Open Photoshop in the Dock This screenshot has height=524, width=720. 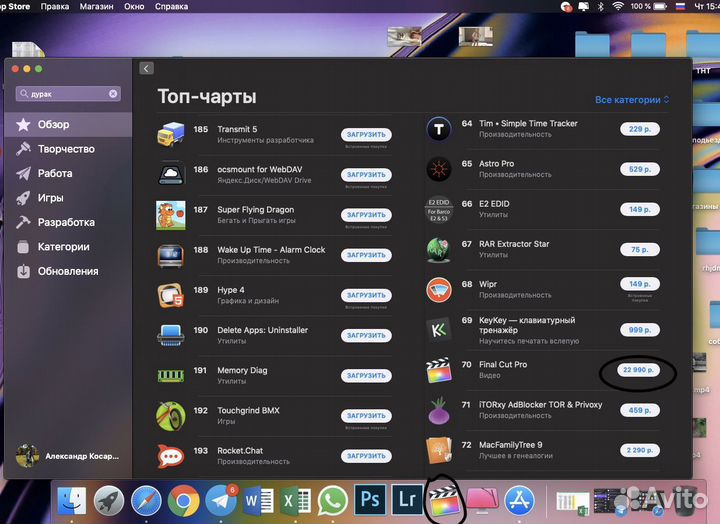[370, 500]
